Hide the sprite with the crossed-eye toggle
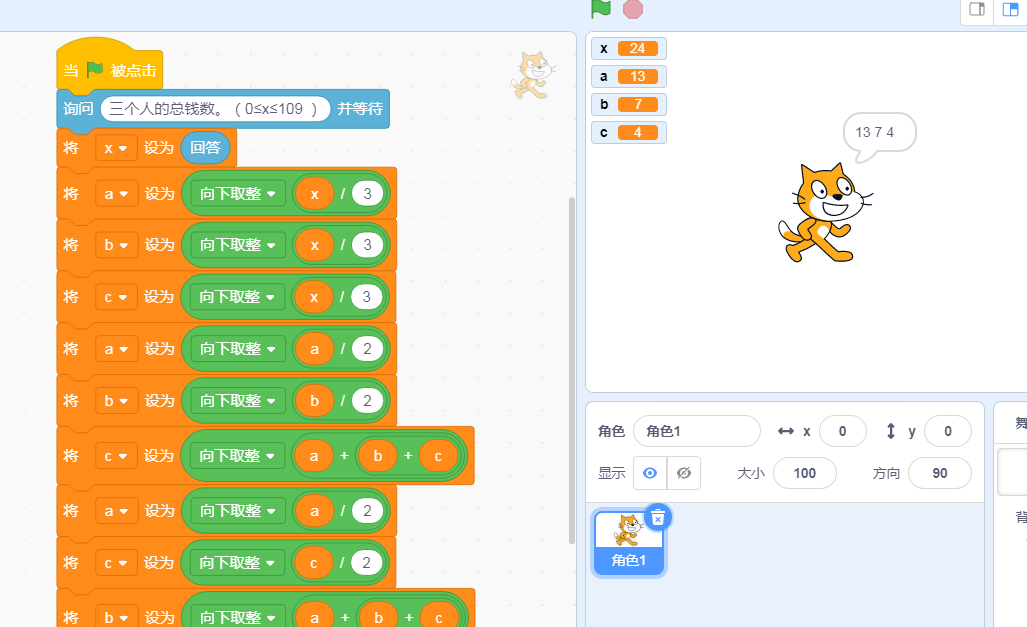 point(684,472)
